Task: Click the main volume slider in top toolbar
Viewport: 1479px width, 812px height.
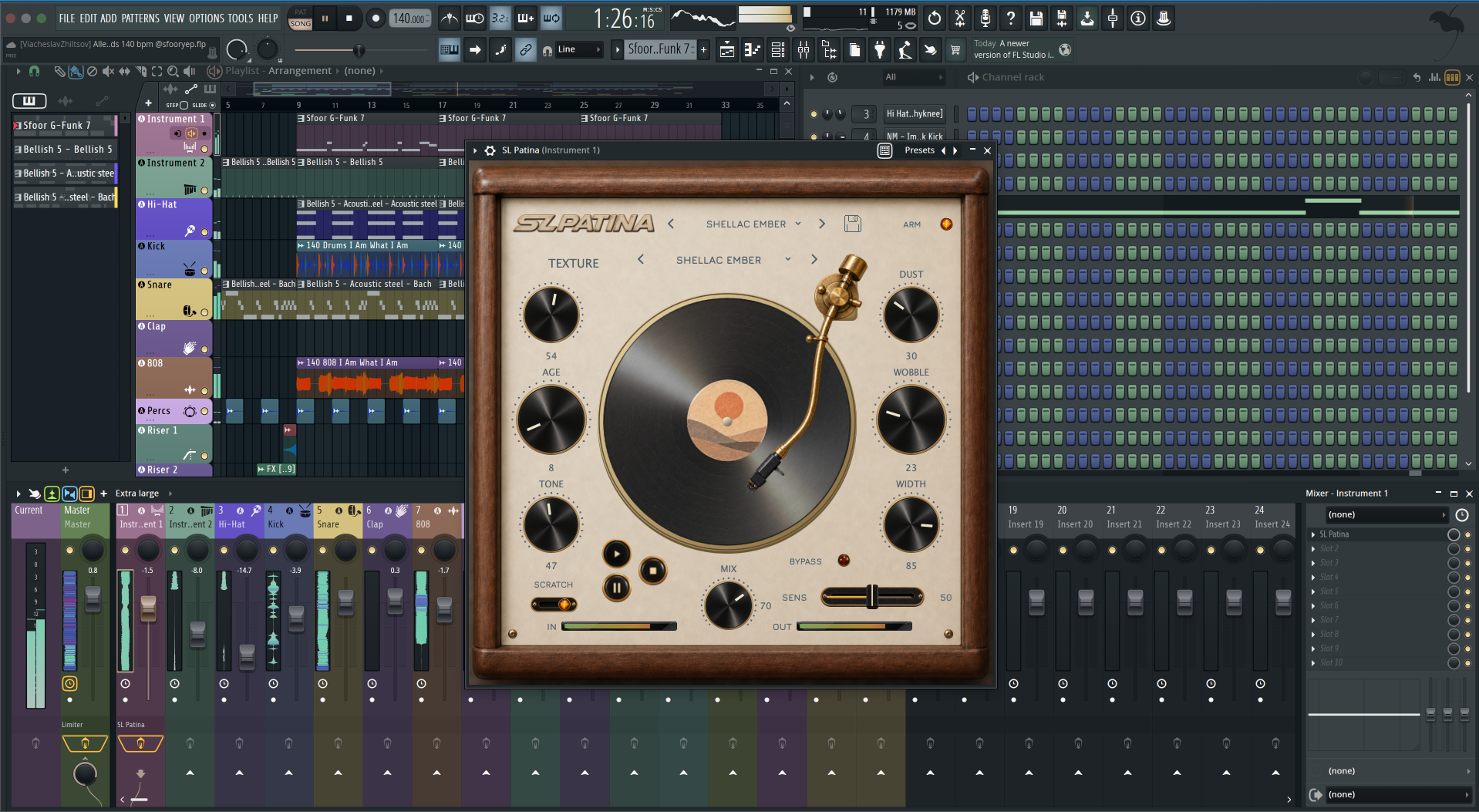Action: point(359,50)
